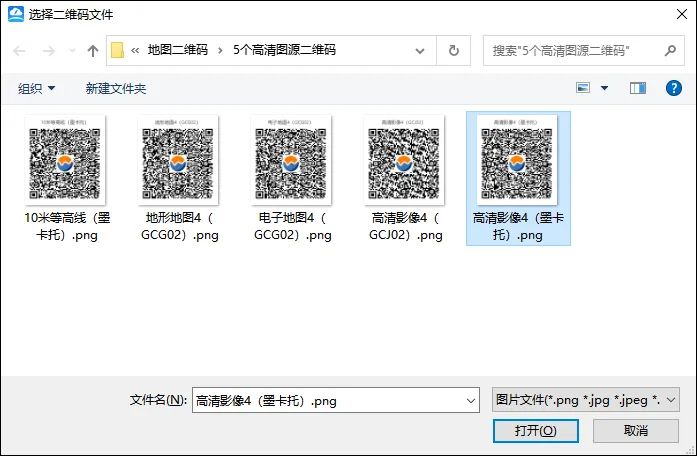Expand the file name history dropdown
Image resolution: width=697 pixels, height=456 pixels.
pyautogui.click(x=471, y=400)
